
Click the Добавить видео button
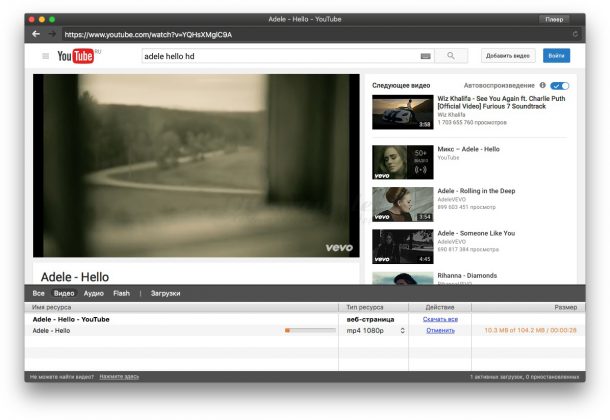[507, 56]
